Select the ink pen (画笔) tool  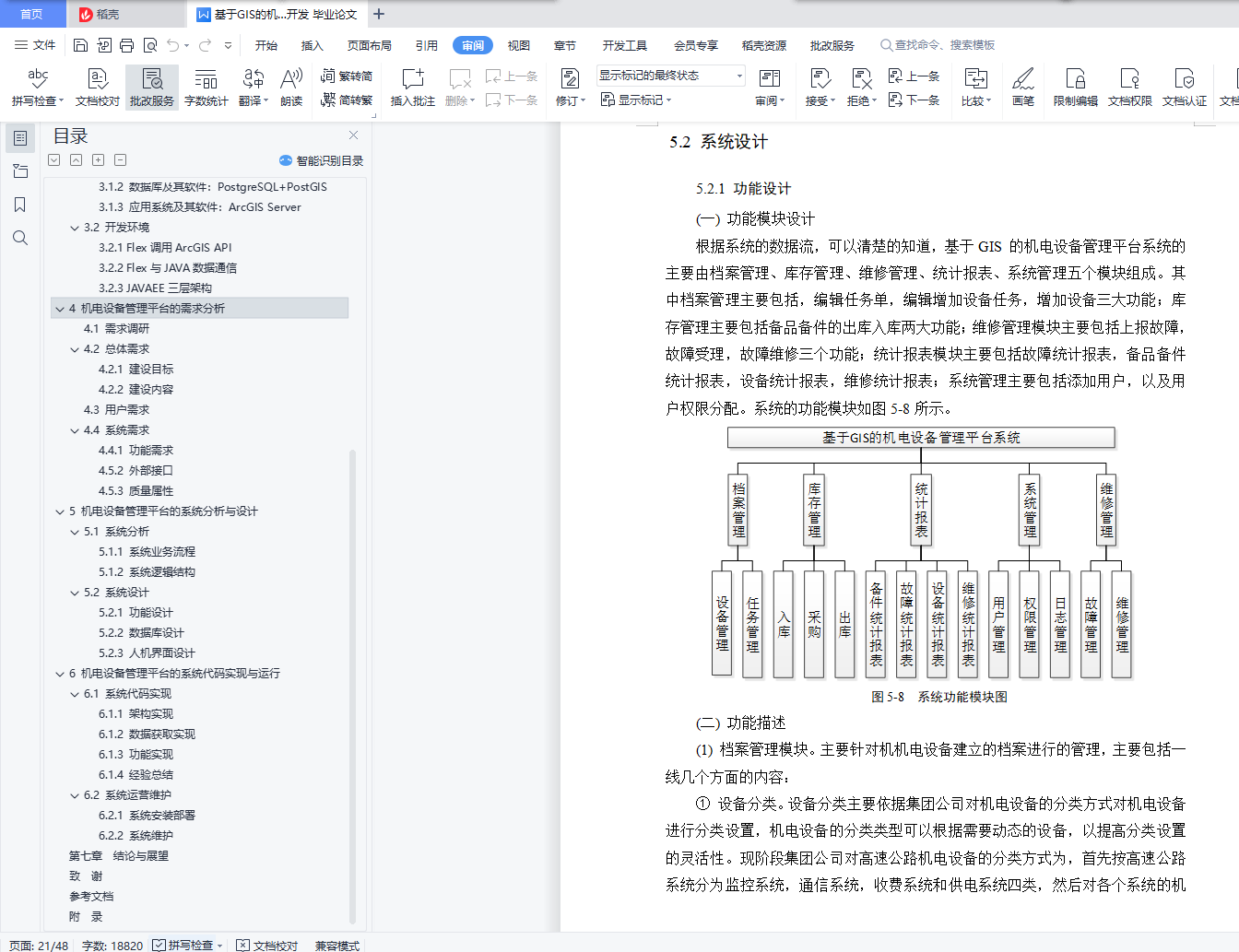tap(1023, 88)
